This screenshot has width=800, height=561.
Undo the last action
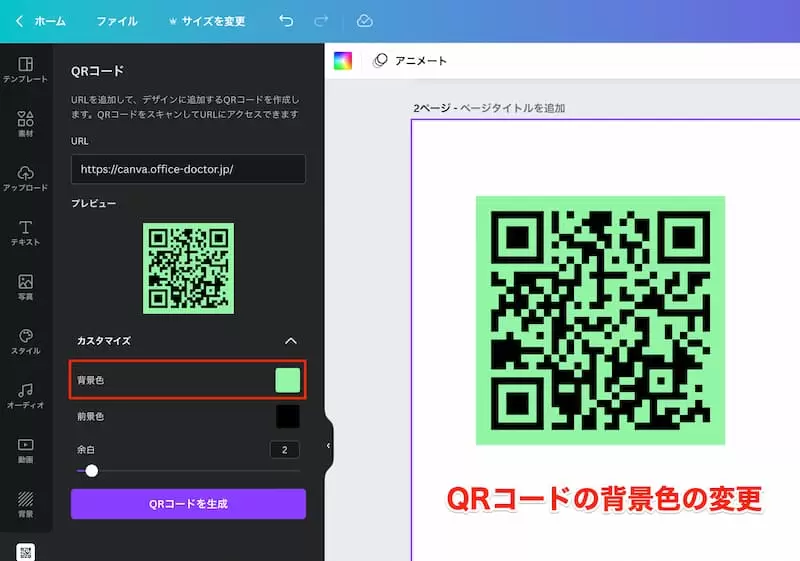click(x=286, y=21)
